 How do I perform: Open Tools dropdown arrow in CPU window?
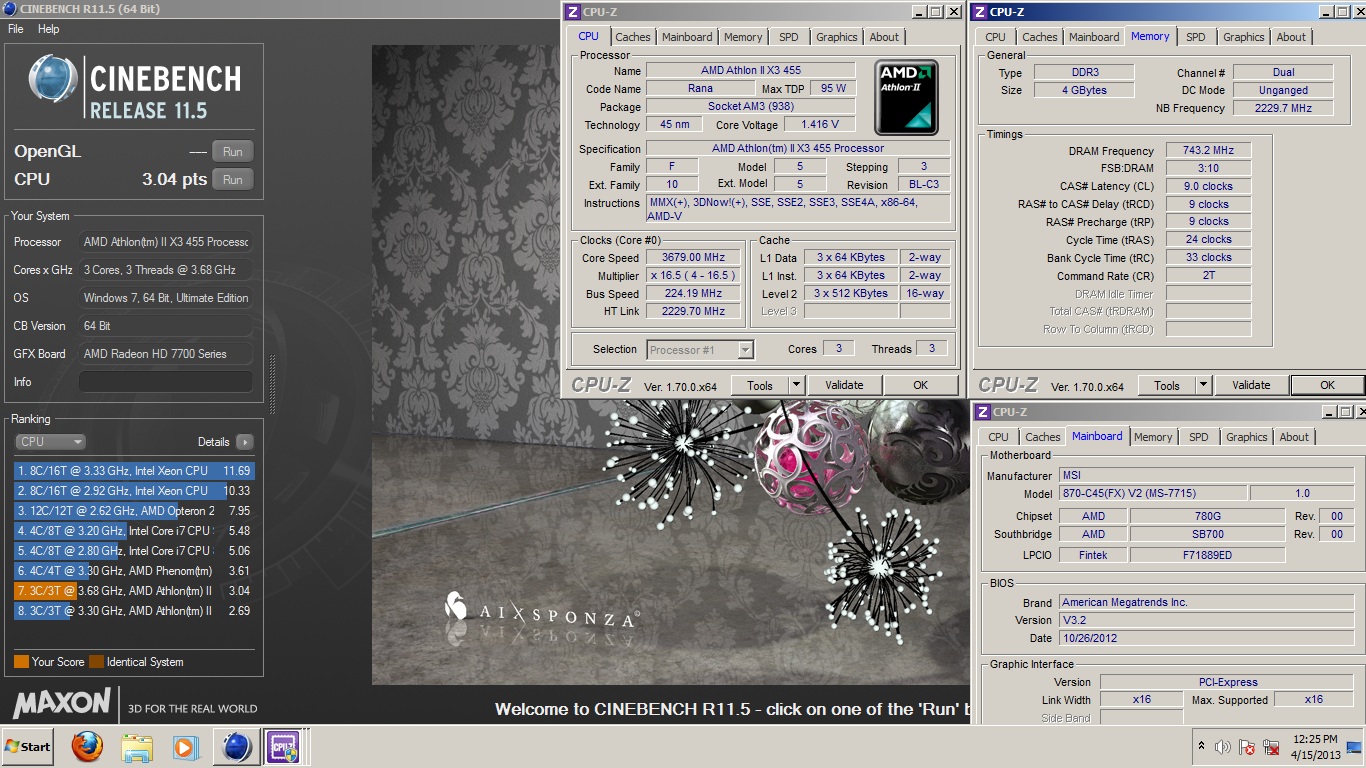[x=797, y=385]
